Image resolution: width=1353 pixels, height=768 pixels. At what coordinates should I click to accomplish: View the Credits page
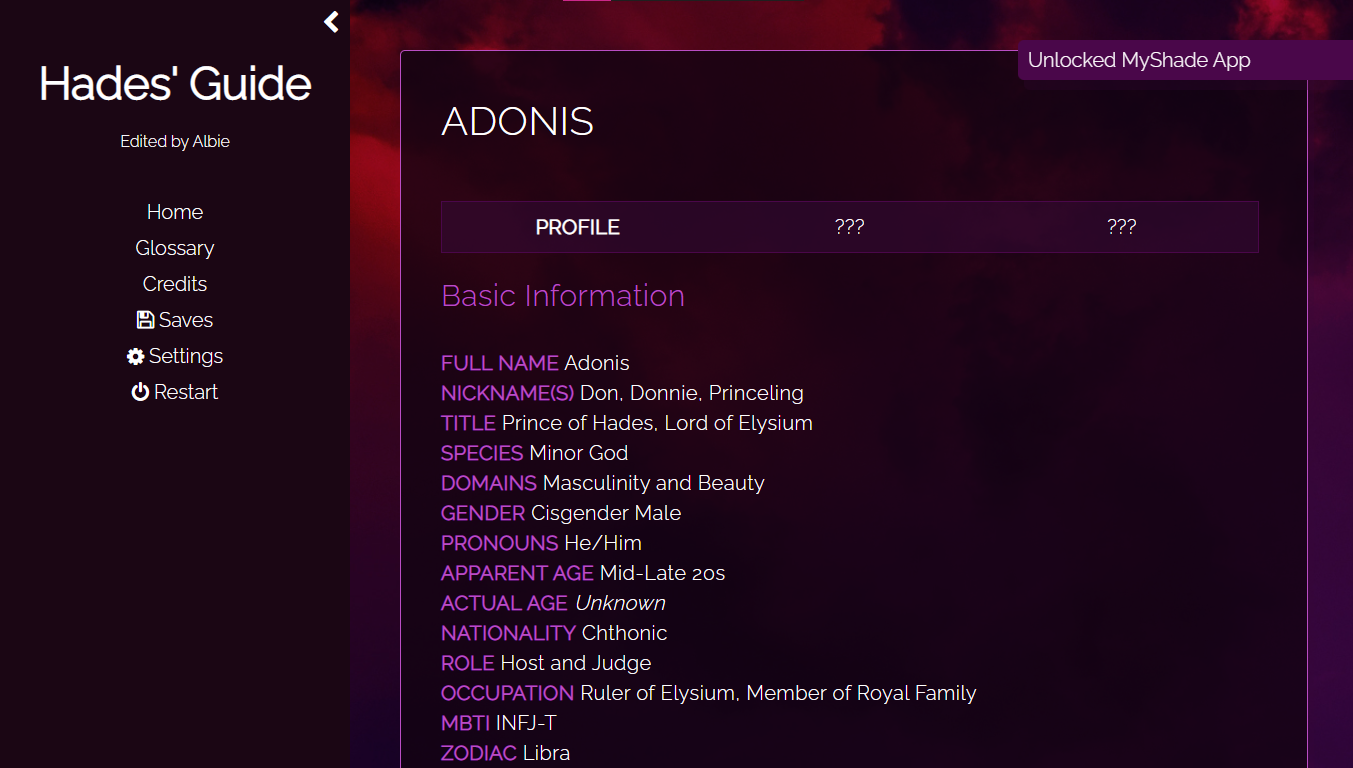point(174,283)
